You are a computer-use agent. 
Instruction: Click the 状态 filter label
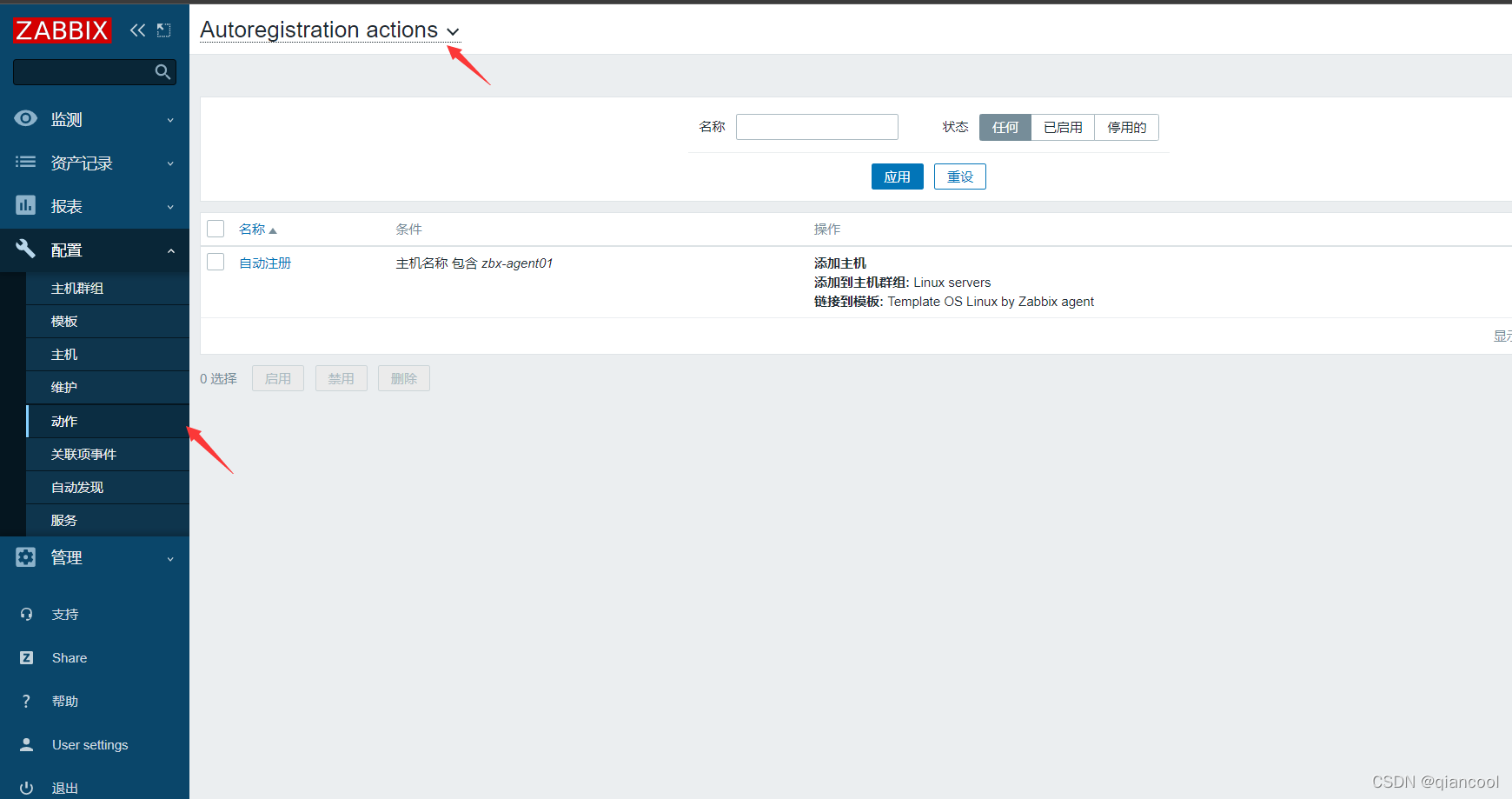click(x=956, y=127)
